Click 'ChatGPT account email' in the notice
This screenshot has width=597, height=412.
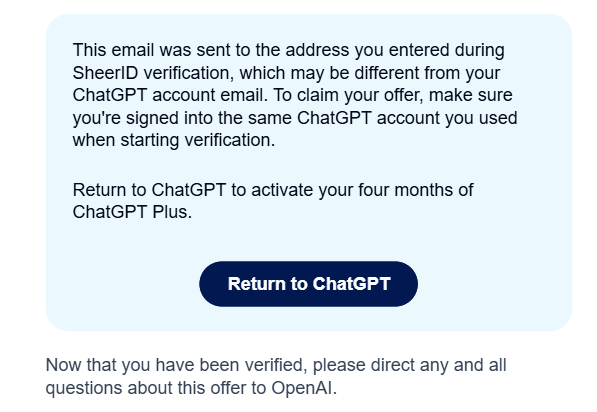click(168, 95)
